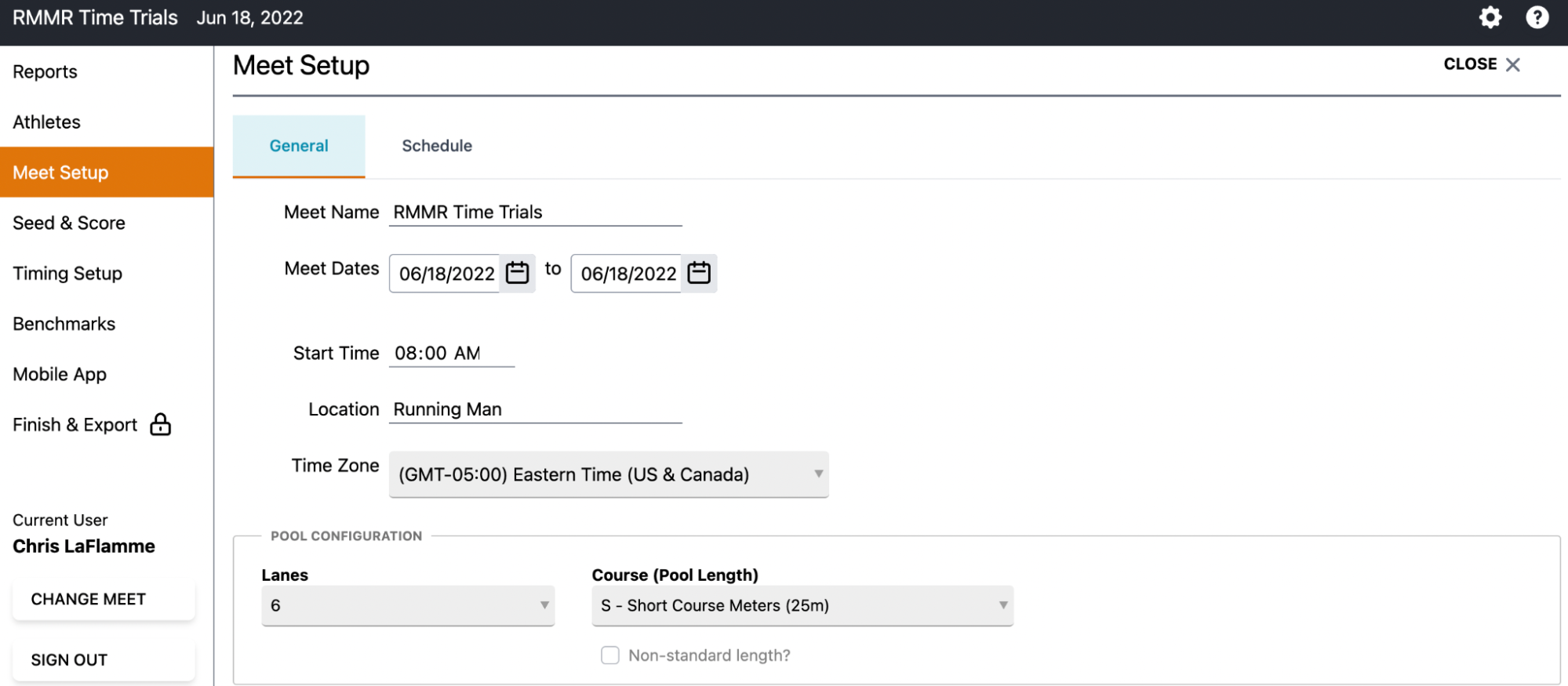Select the General tab
The image size is (1568, 686).
point(299,146)
